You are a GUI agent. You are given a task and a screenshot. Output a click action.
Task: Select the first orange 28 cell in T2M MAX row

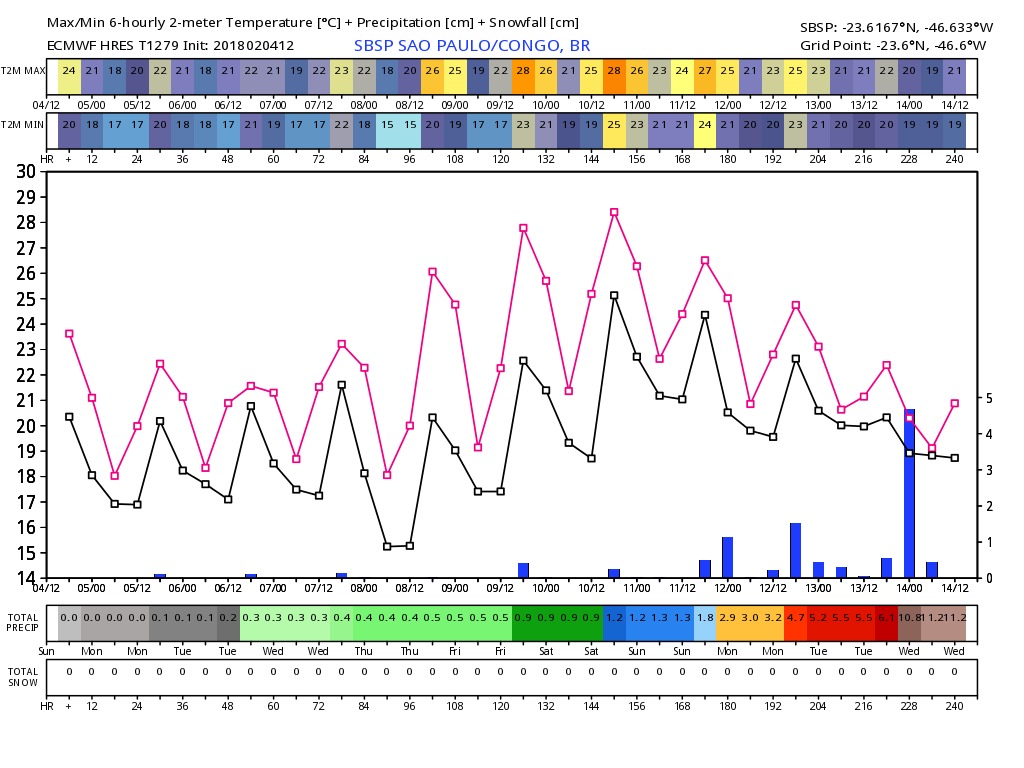pyautogui.click(x=523, y=71)
